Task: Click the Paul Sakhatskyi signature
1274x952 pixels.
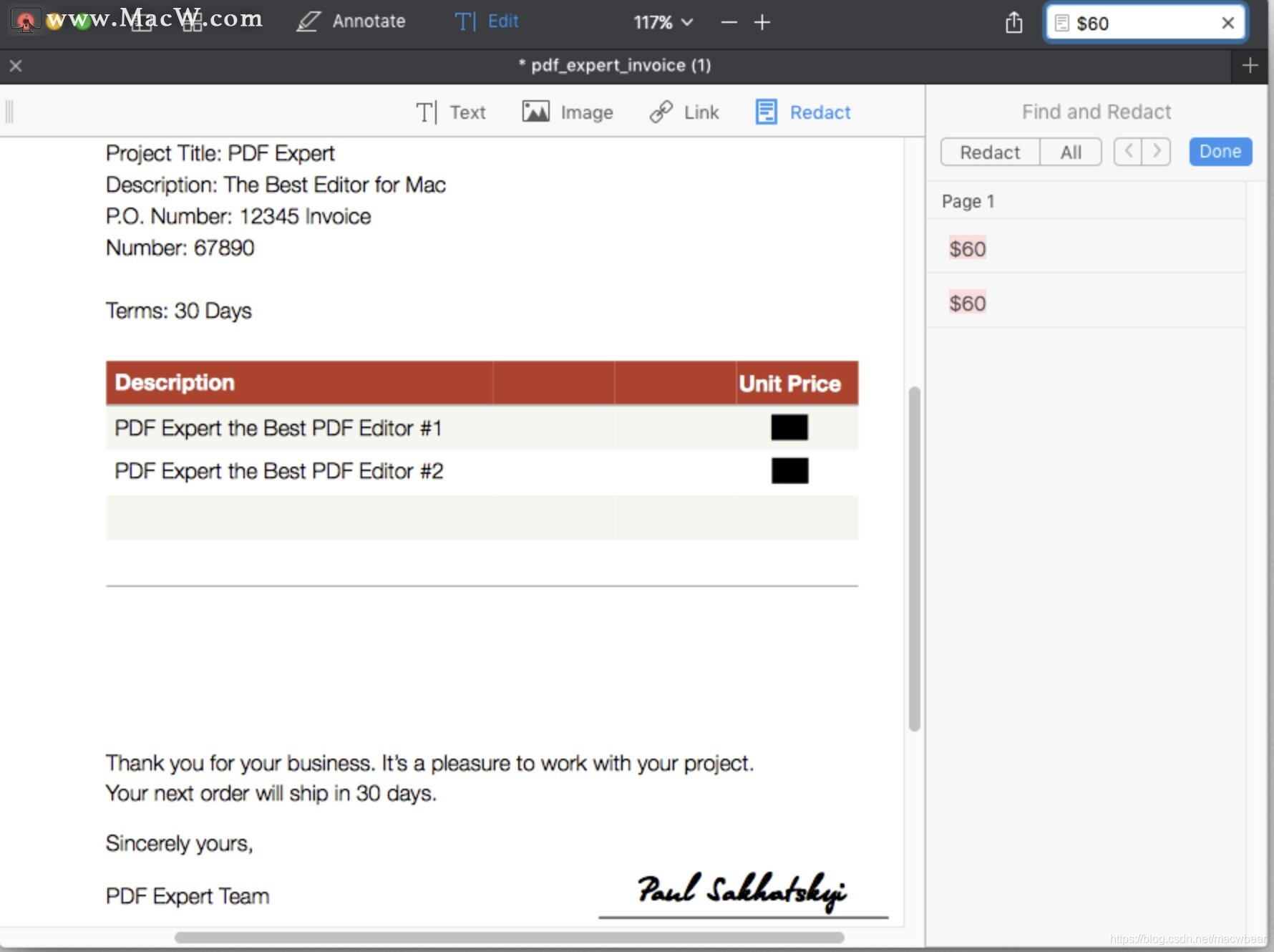Action: 741,891
